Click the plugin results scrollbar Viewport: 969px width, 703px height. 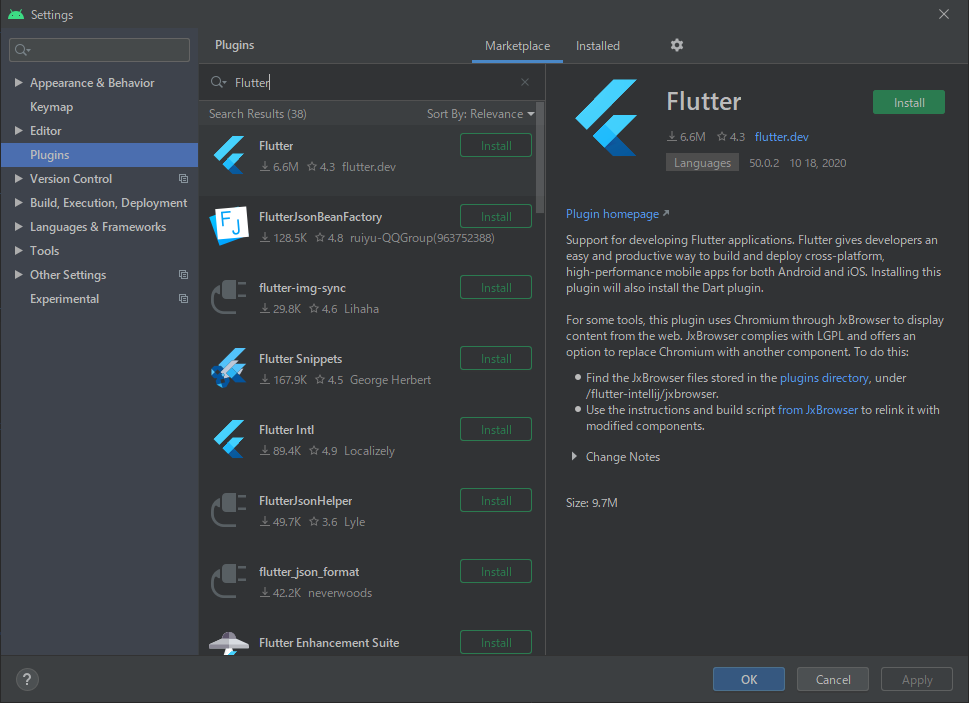[x=540, y=158]
